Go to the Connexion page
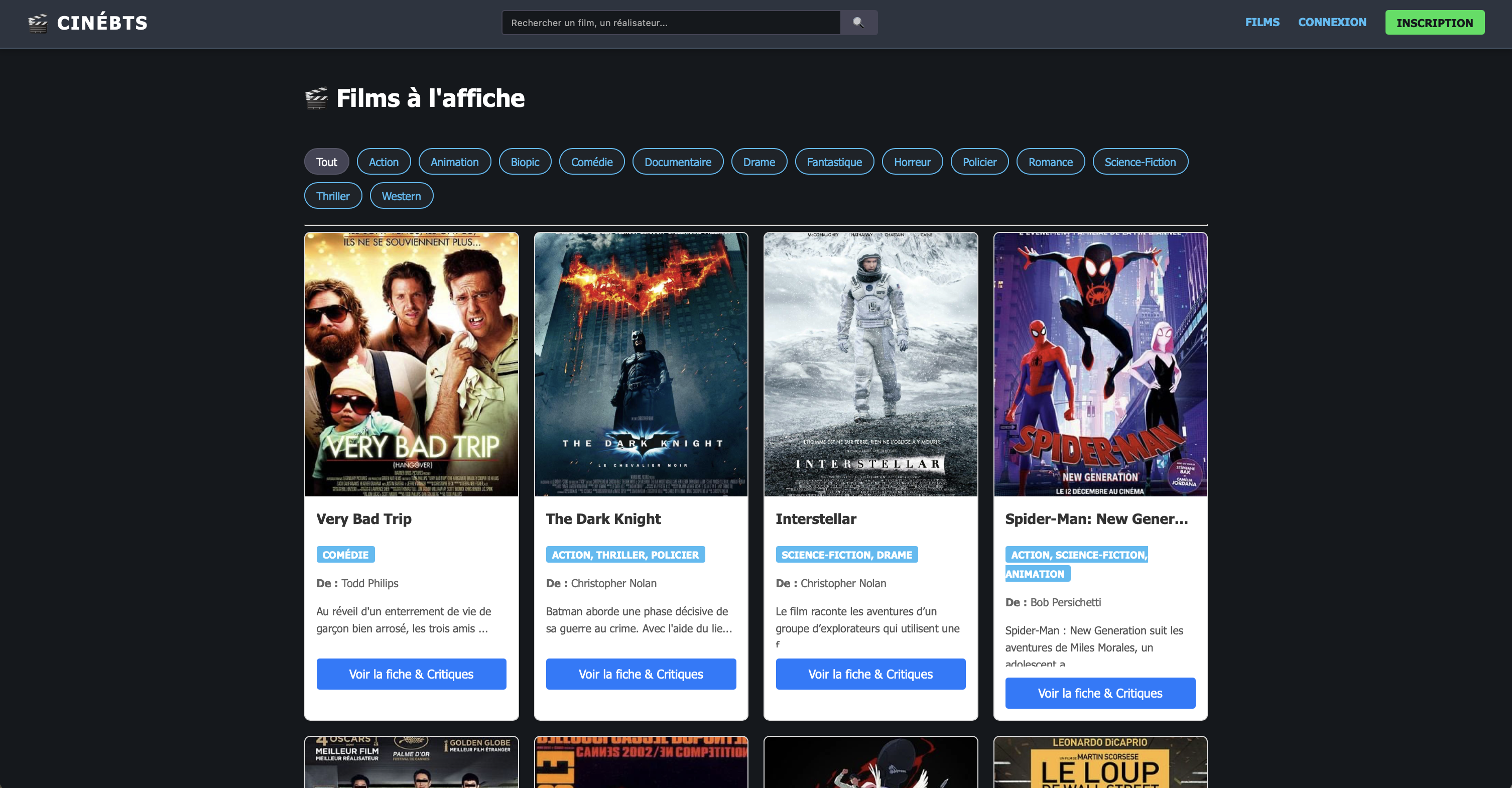The height and width of the screenshot is (788, 1512). (x=1332, y=22)
